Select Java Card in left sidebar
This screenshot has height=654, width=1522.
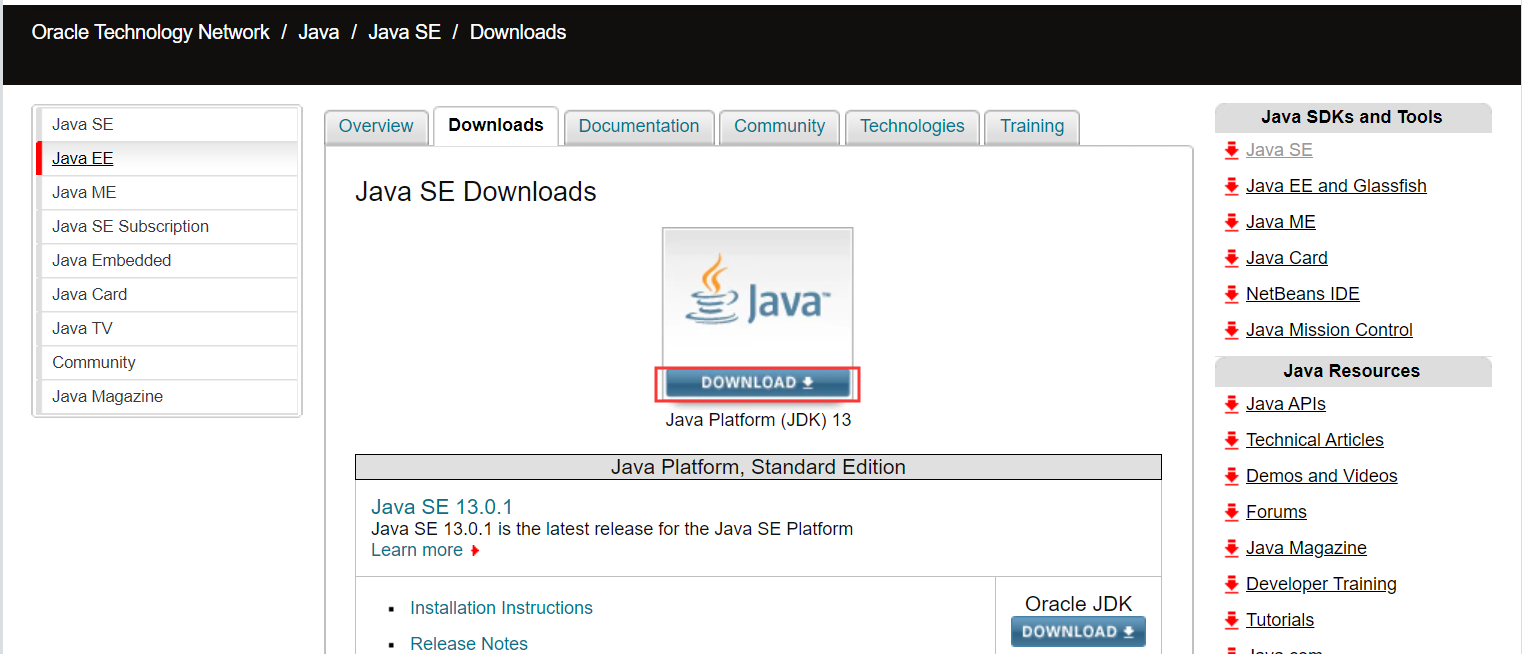167,295
